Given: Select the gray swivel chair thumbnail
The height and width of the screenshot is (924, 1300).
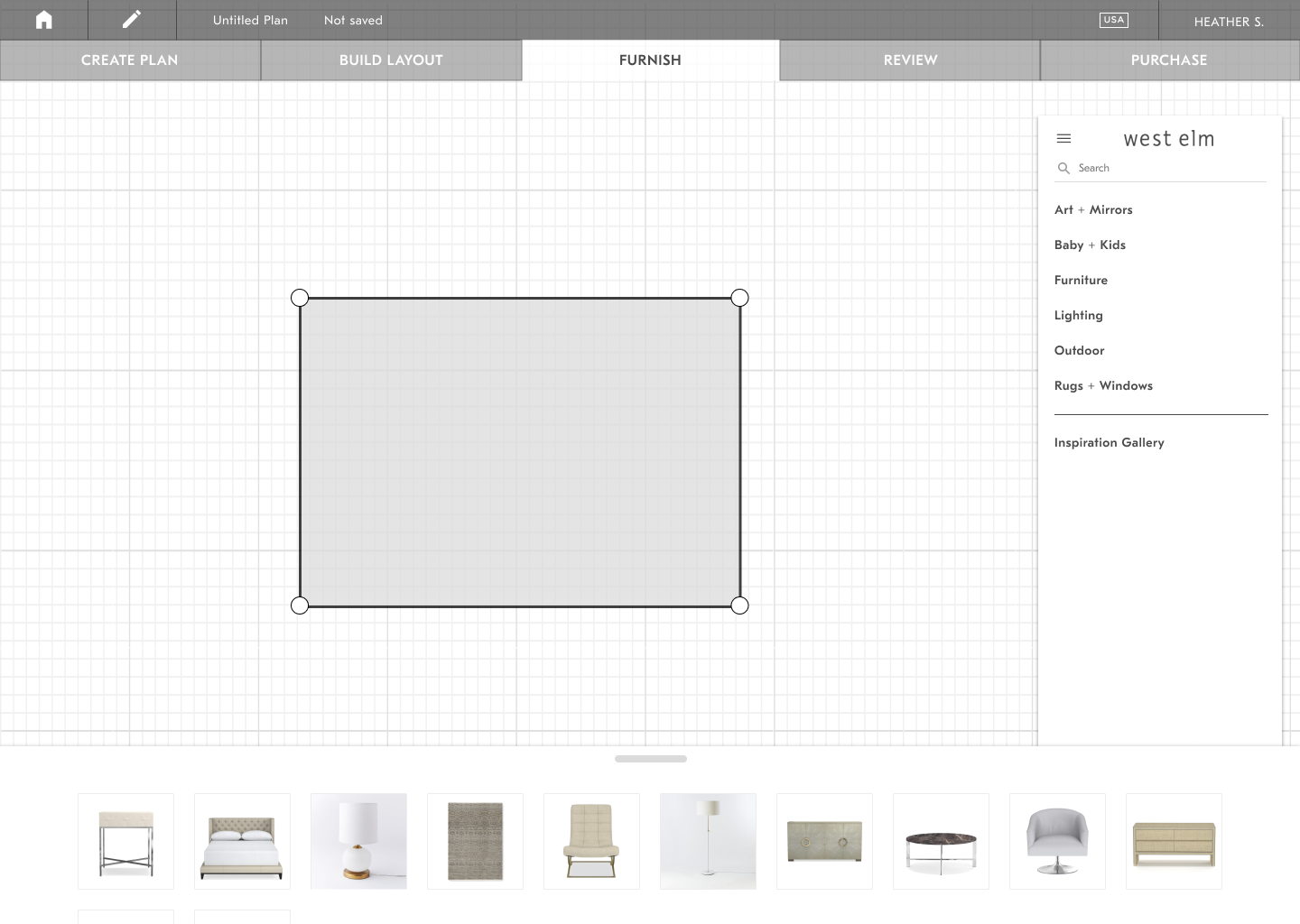Looking at the screenshot, I should pos(1057,841).
